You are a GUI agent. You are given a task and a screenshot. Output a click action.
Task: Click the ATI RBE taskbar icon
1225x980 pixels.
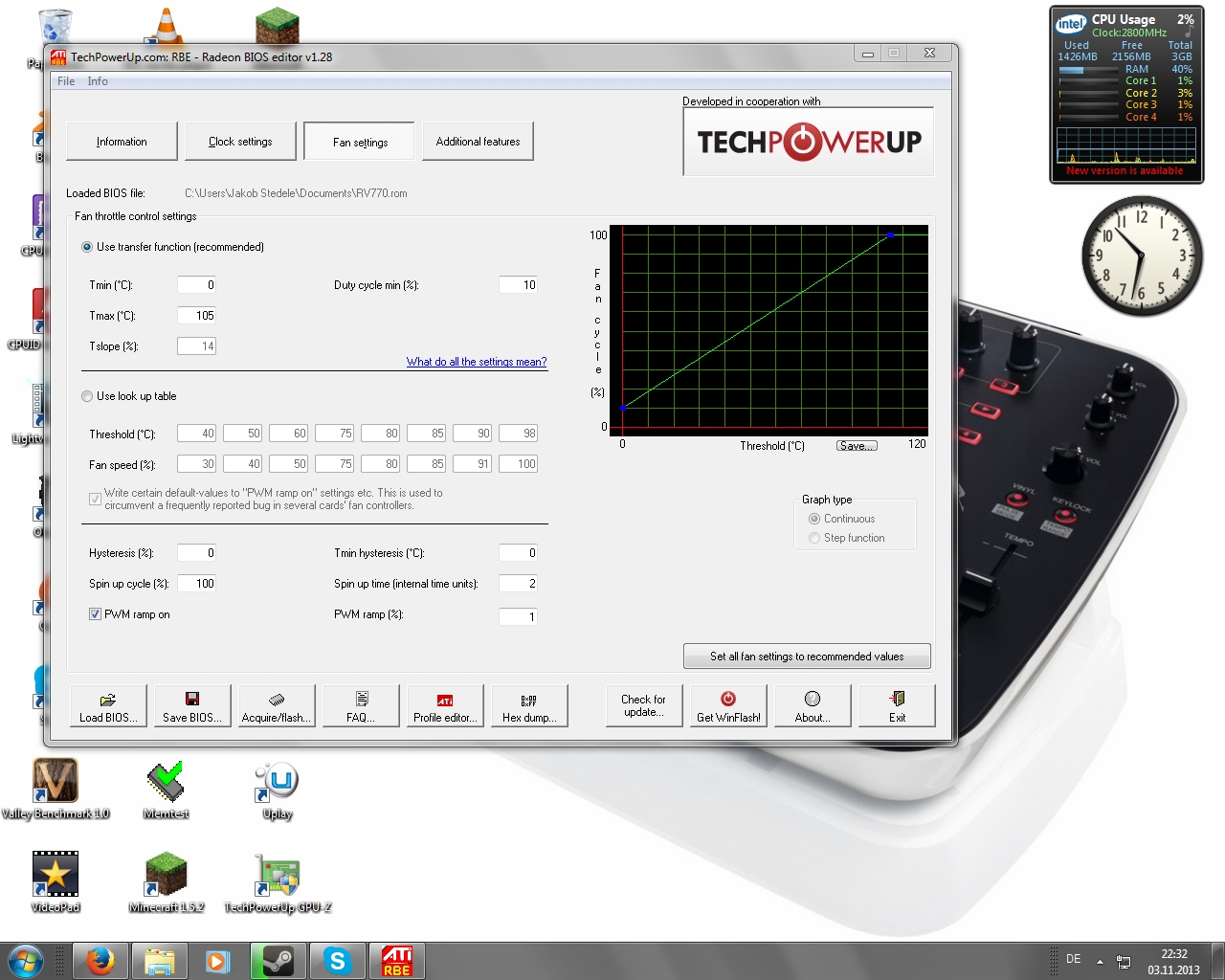pos(396,961)
